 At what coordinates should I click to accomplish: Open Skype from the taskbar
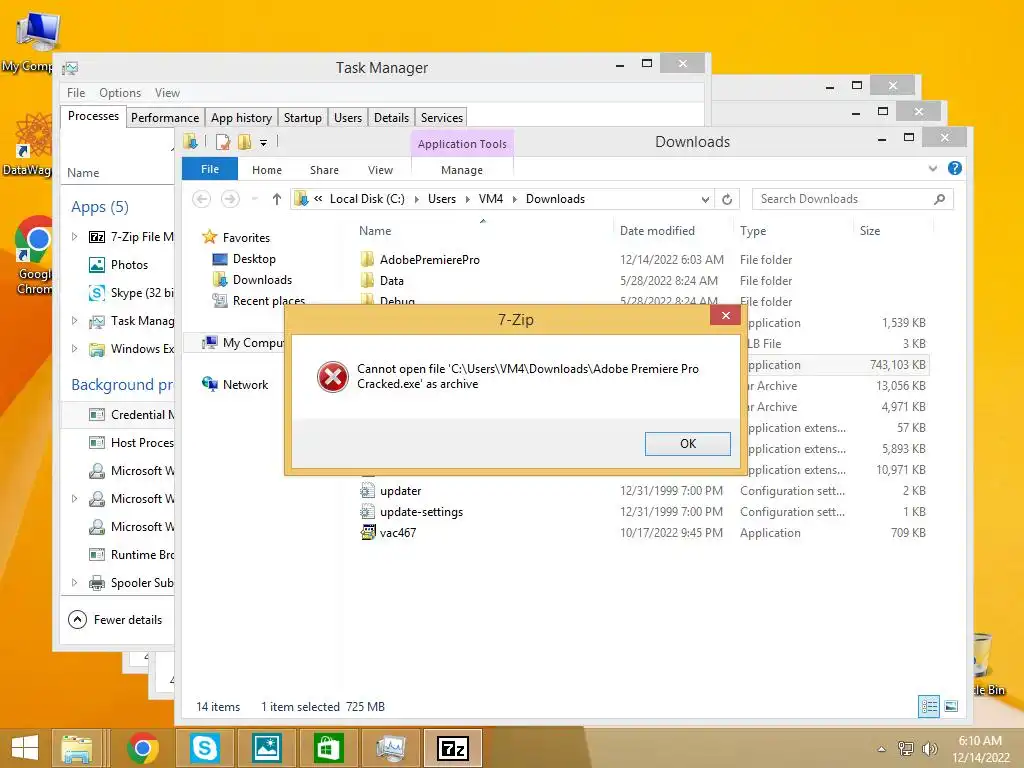pos(204,748)
